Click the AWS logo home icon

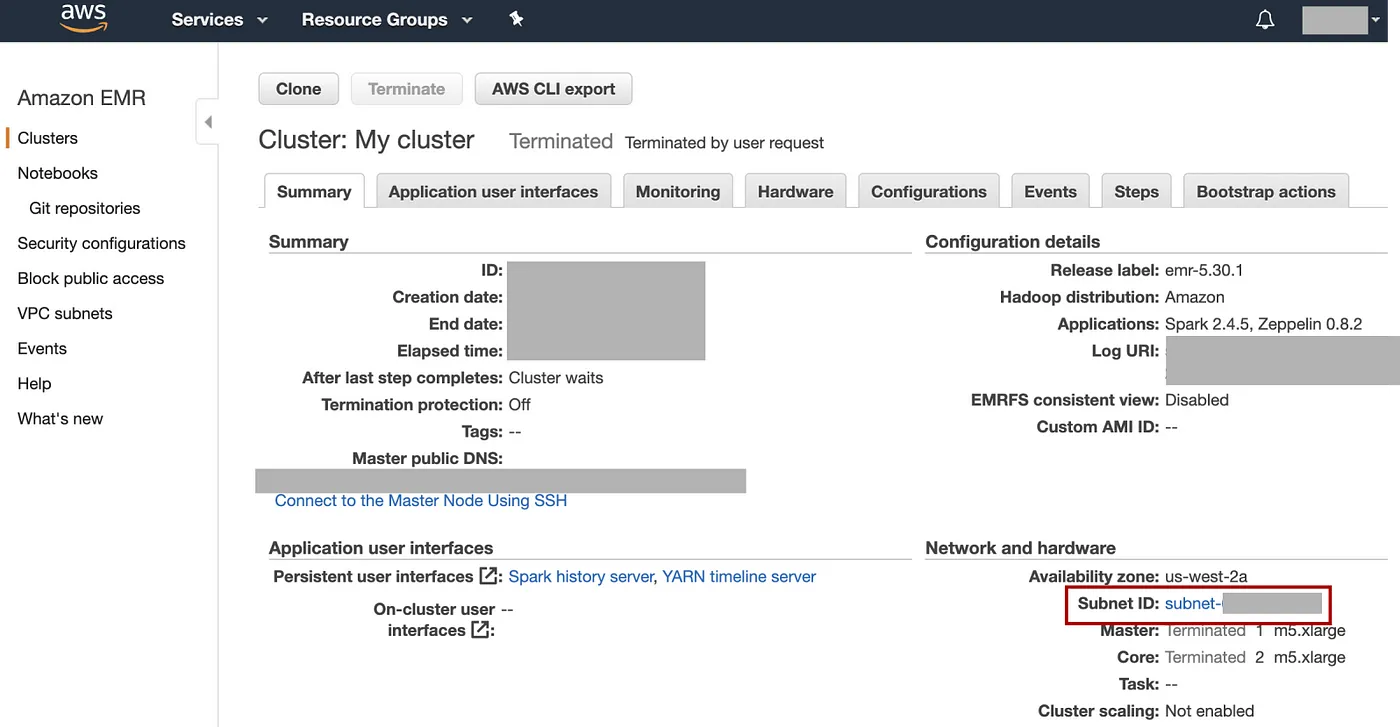pos(83,19)
